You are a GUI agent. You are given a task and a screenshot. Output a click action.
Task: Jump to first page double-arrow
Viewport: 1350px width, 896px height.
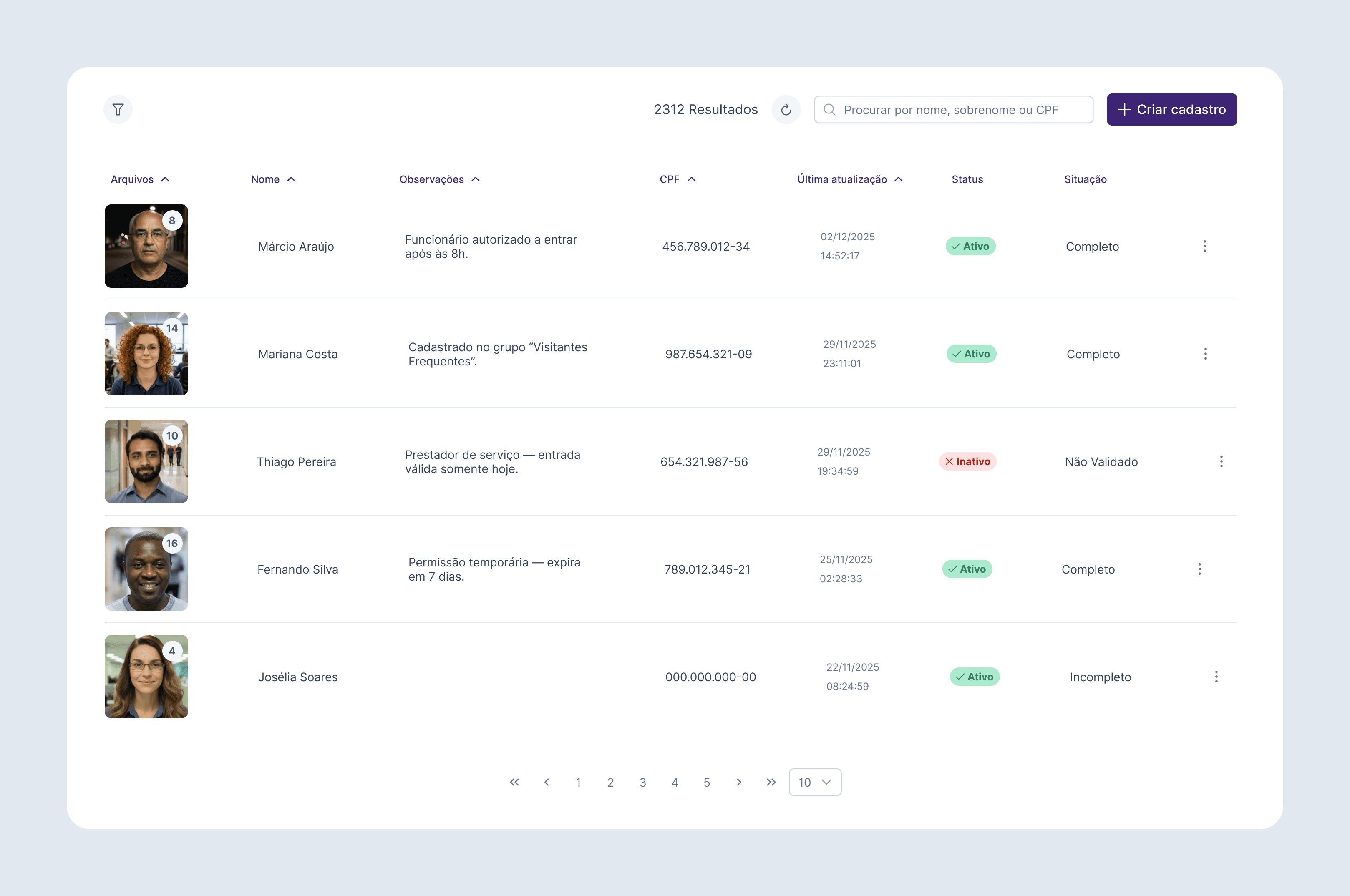tap(514, 782)
